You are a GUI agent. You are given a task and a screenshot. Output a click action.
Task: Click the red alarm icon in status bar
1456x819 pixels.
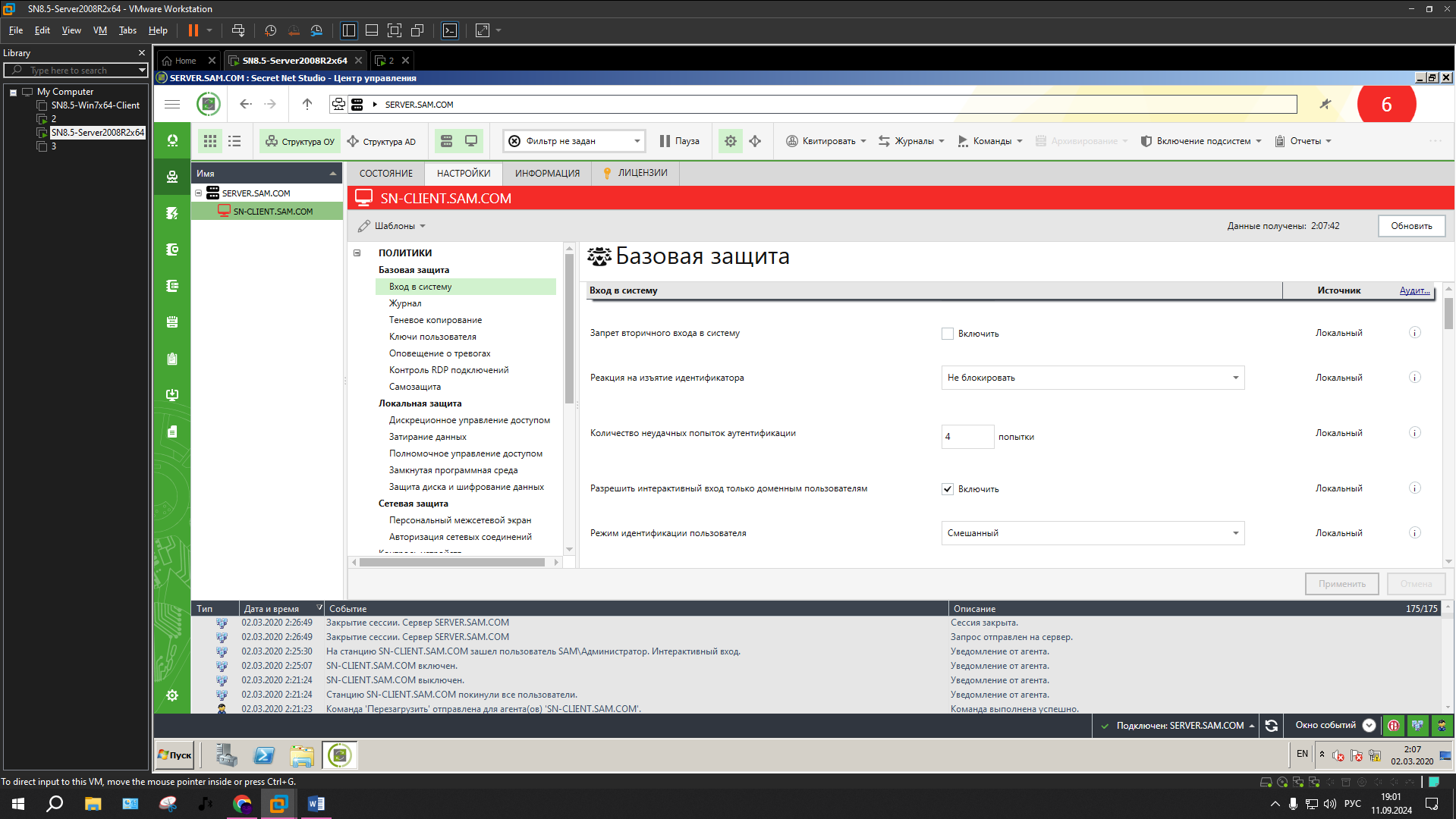point(1394,726)
